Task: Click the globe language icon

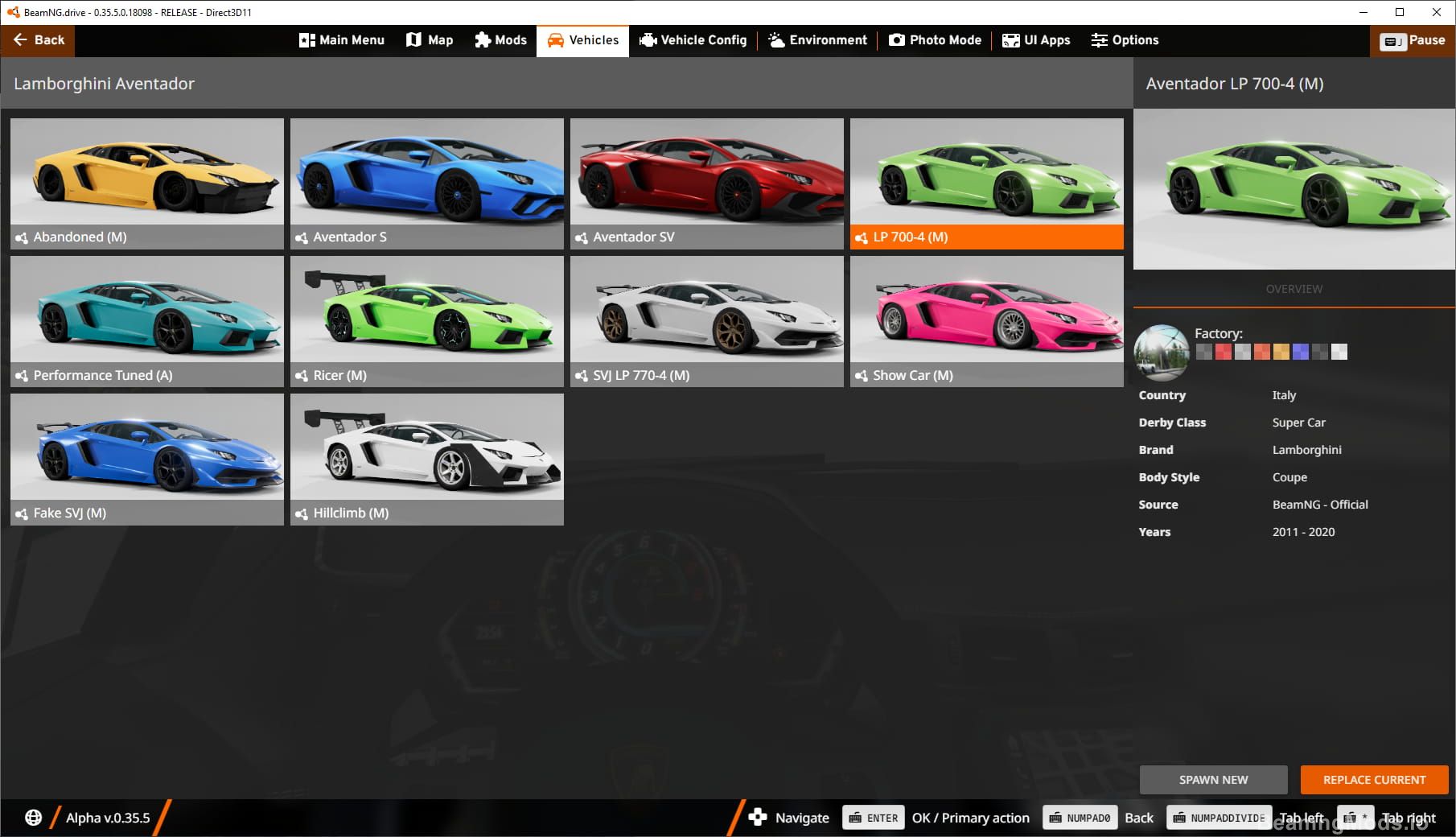Action: (x=33, y=818)
